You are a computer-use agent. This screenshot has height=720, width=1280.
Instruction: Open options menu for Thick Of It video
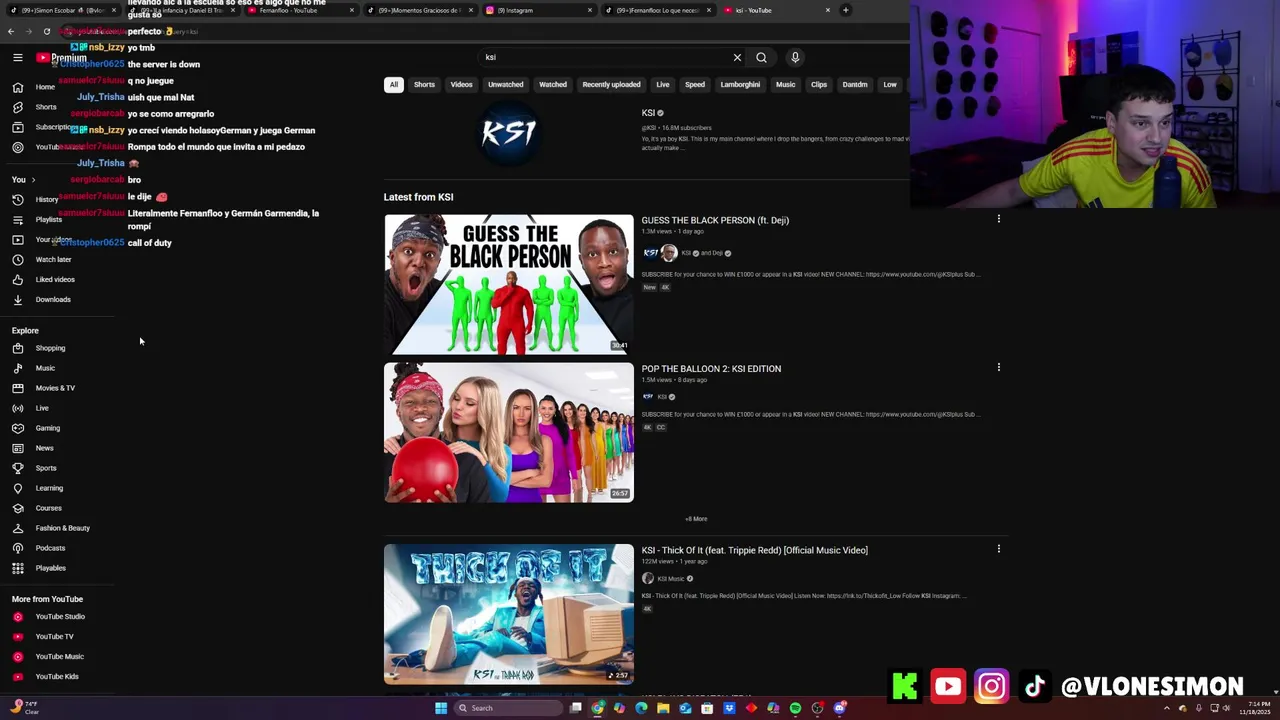[x=998, y=549]
